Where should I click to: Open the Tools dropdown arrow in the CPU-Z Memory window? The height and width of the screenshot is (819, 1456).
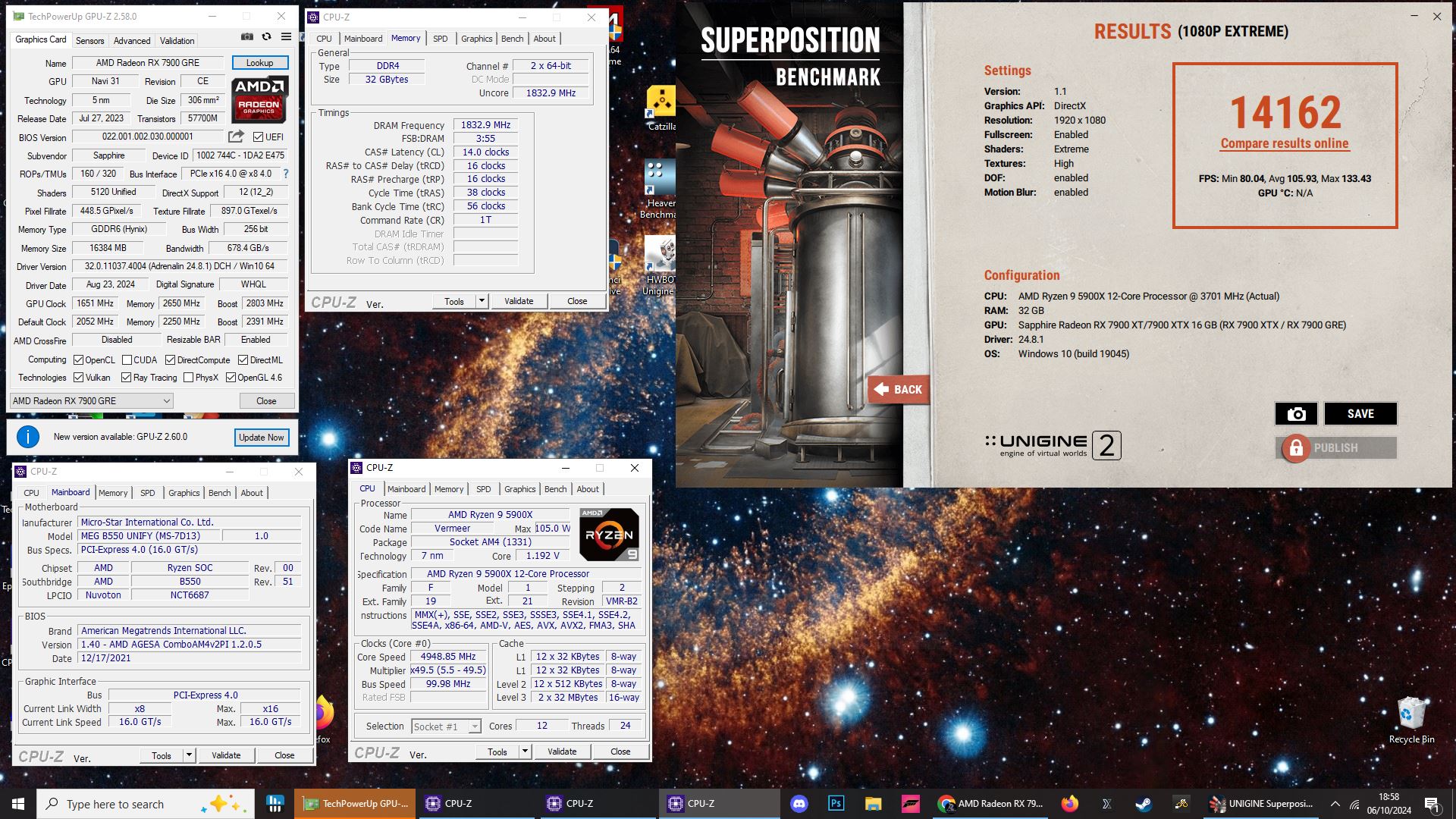point(481,301)
